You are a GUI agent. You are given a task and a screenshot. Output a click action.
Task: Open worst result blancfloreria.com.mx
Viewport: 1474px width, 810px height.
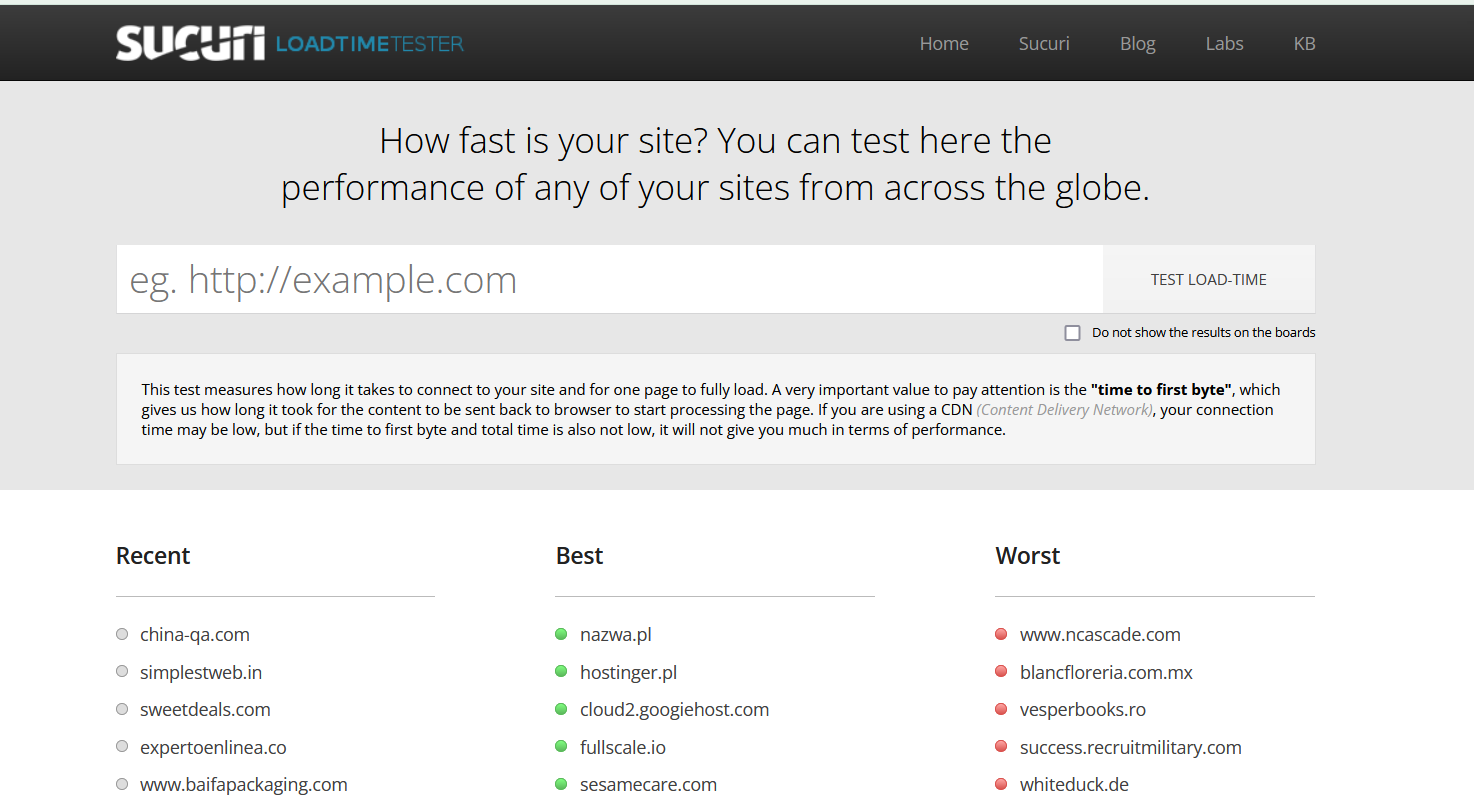[x=1106, y=672]
